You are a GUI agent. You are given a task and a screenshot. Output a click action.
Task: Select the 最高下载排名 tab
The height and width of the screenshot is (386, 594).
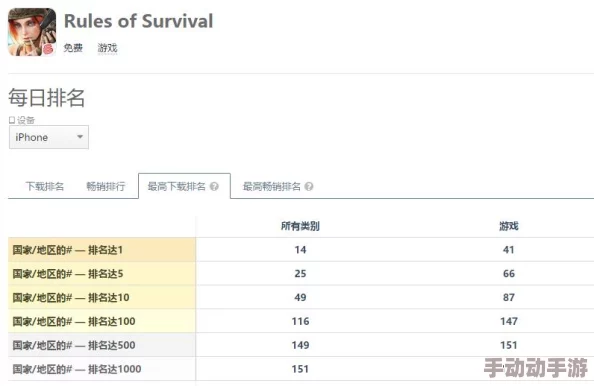pyautogui.click(x=184, y=186)
